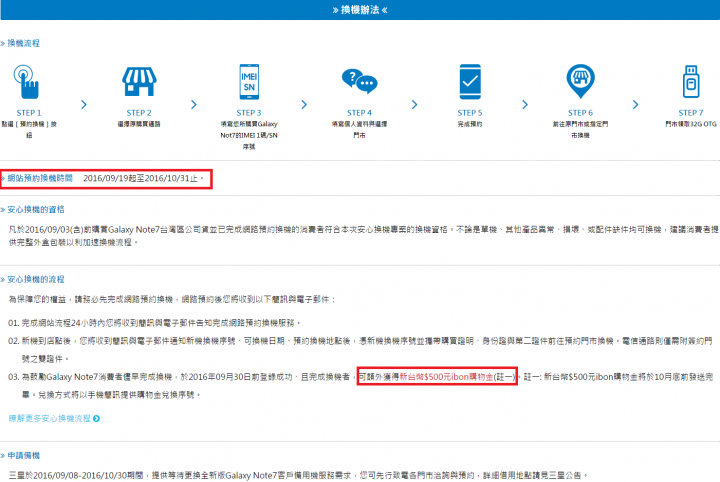The width and height of the screenshot is (720, 482).
Task: Click the STEP 6 label text
Action: click(580, 112)
